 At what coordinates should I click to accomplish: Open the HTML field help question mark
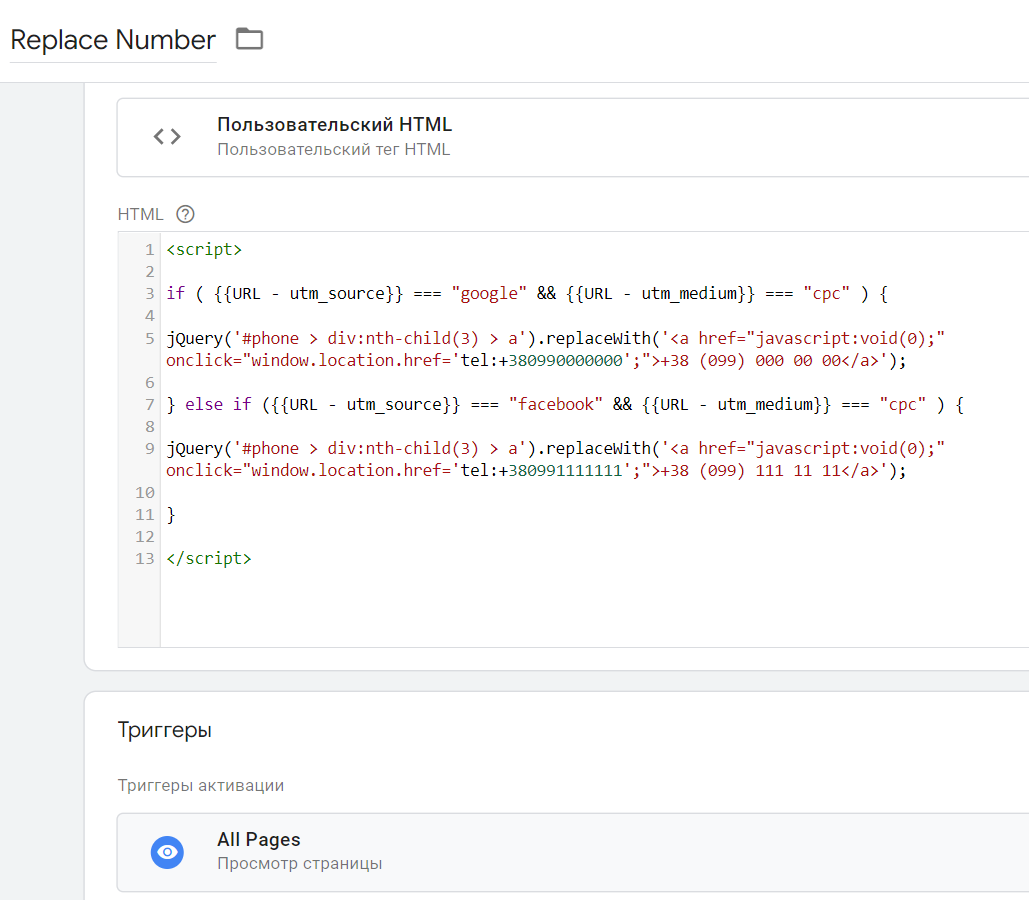pyautogui.click(x=185, y=214)
